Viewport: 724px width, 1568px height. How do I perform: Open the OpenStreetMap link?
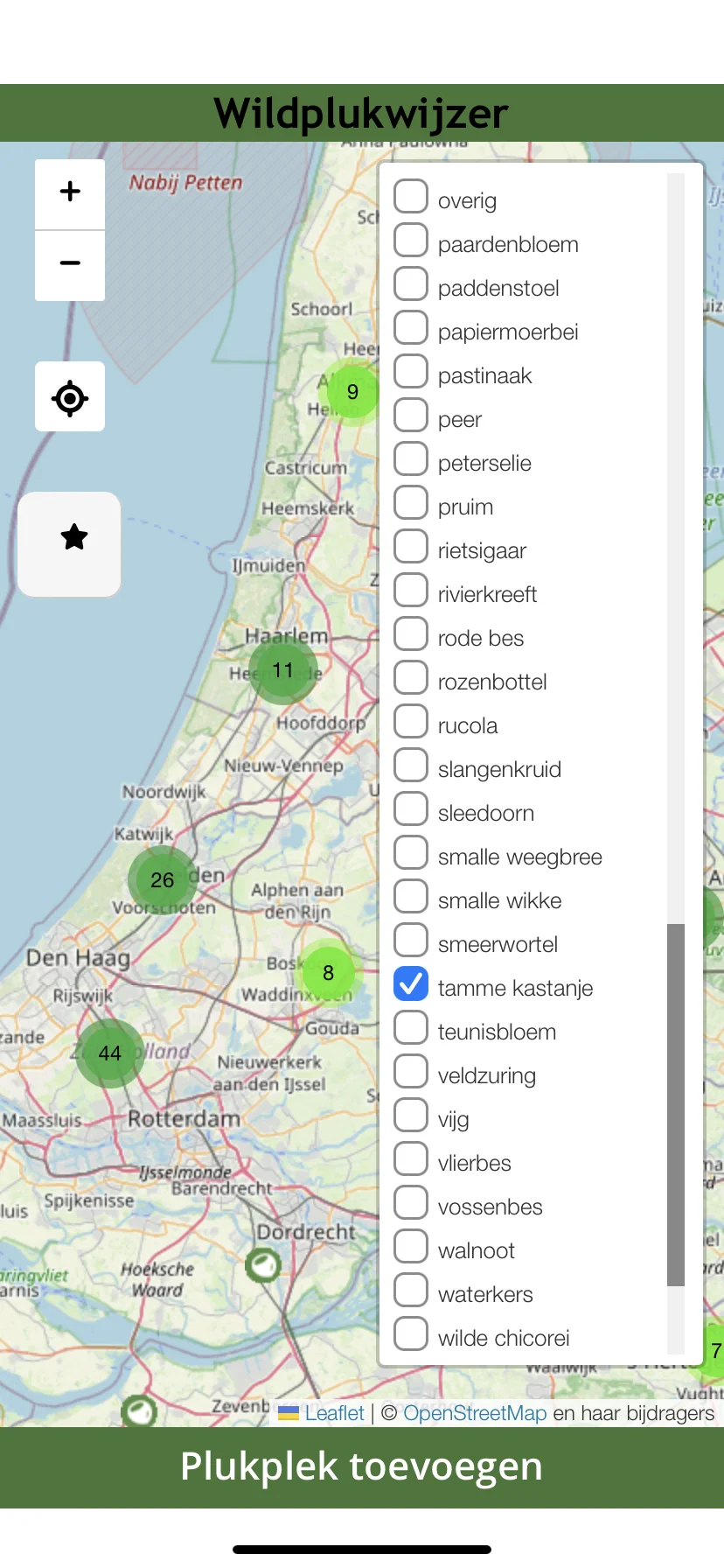[x=475, y=1413]
